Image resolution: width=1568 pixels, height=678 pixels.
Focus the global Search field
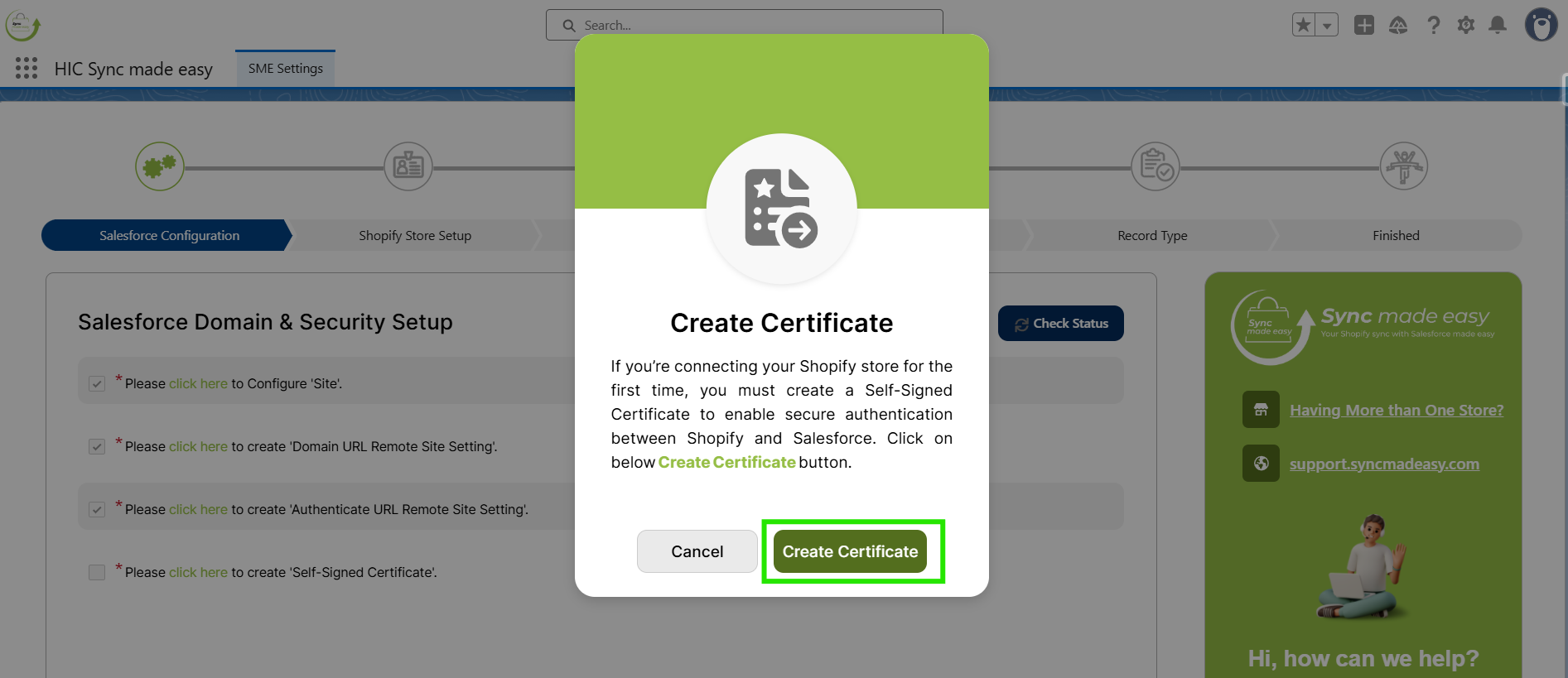(x=744, y=25)
